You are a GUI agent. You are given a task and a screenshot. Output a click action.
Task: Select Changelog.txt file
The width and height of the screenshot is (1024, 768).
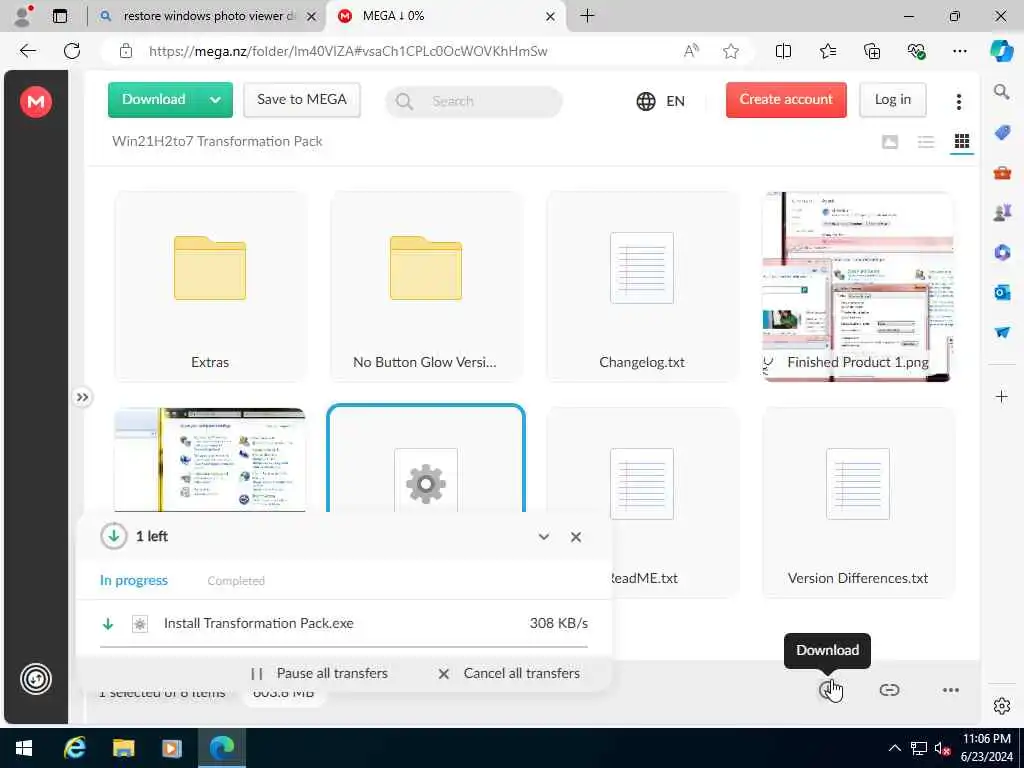click(x=642, y=286)
